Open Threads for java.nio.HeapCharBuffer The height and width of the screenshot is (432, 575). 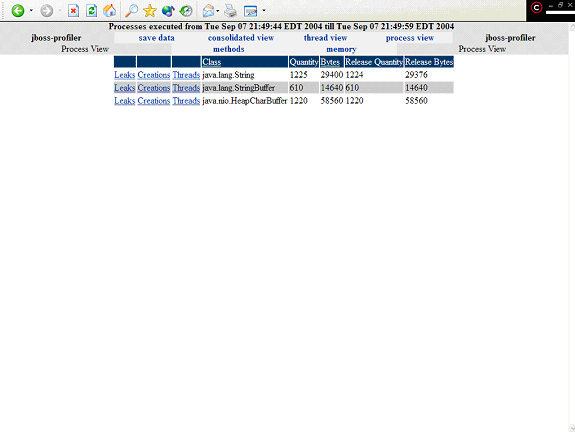186,101
